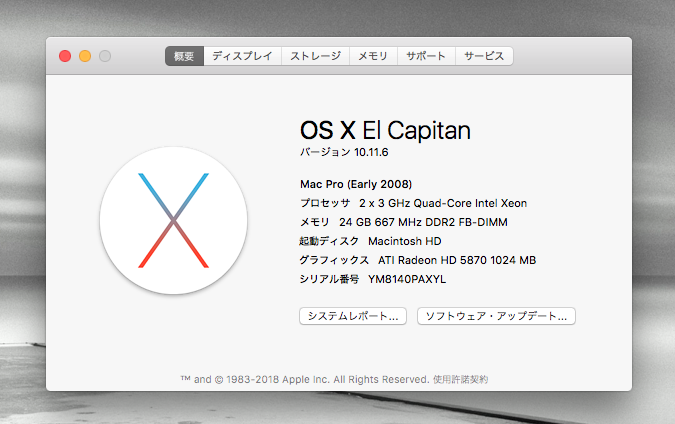Click 24 GB 667 MHz DDR2 FB-DIMM
The height and width of the screenshot is (424, 675).
pyautogui.click(x=423, y=222)
